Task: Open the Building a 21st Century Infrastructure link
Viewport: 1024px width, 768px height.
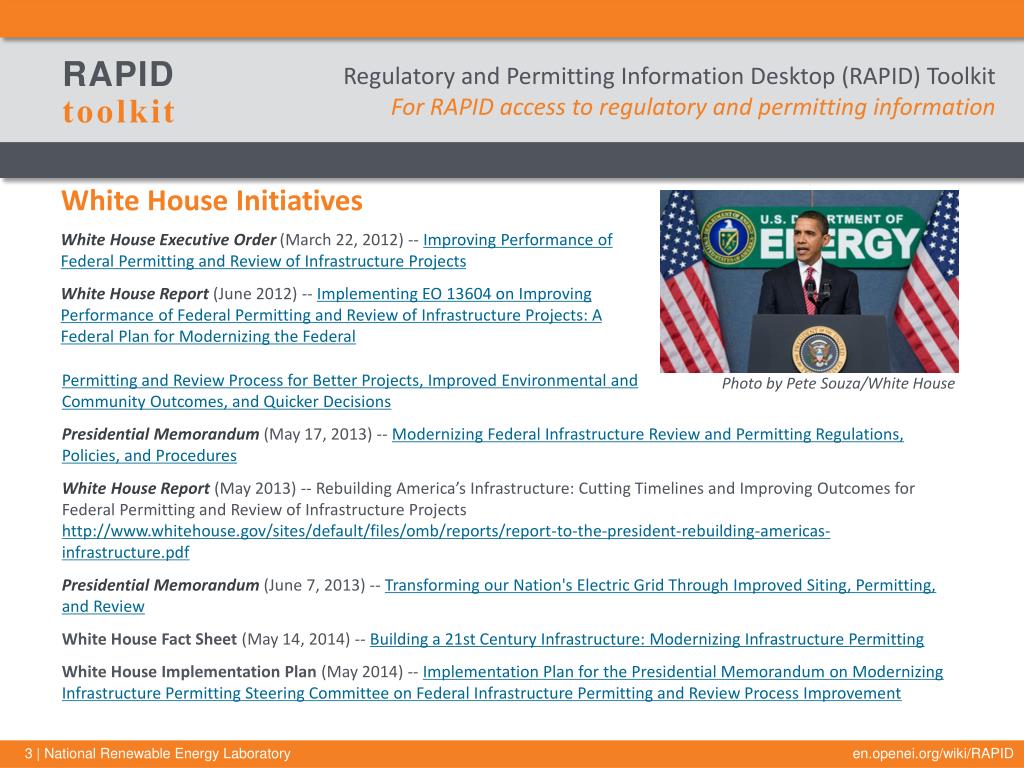Action: 647,639
